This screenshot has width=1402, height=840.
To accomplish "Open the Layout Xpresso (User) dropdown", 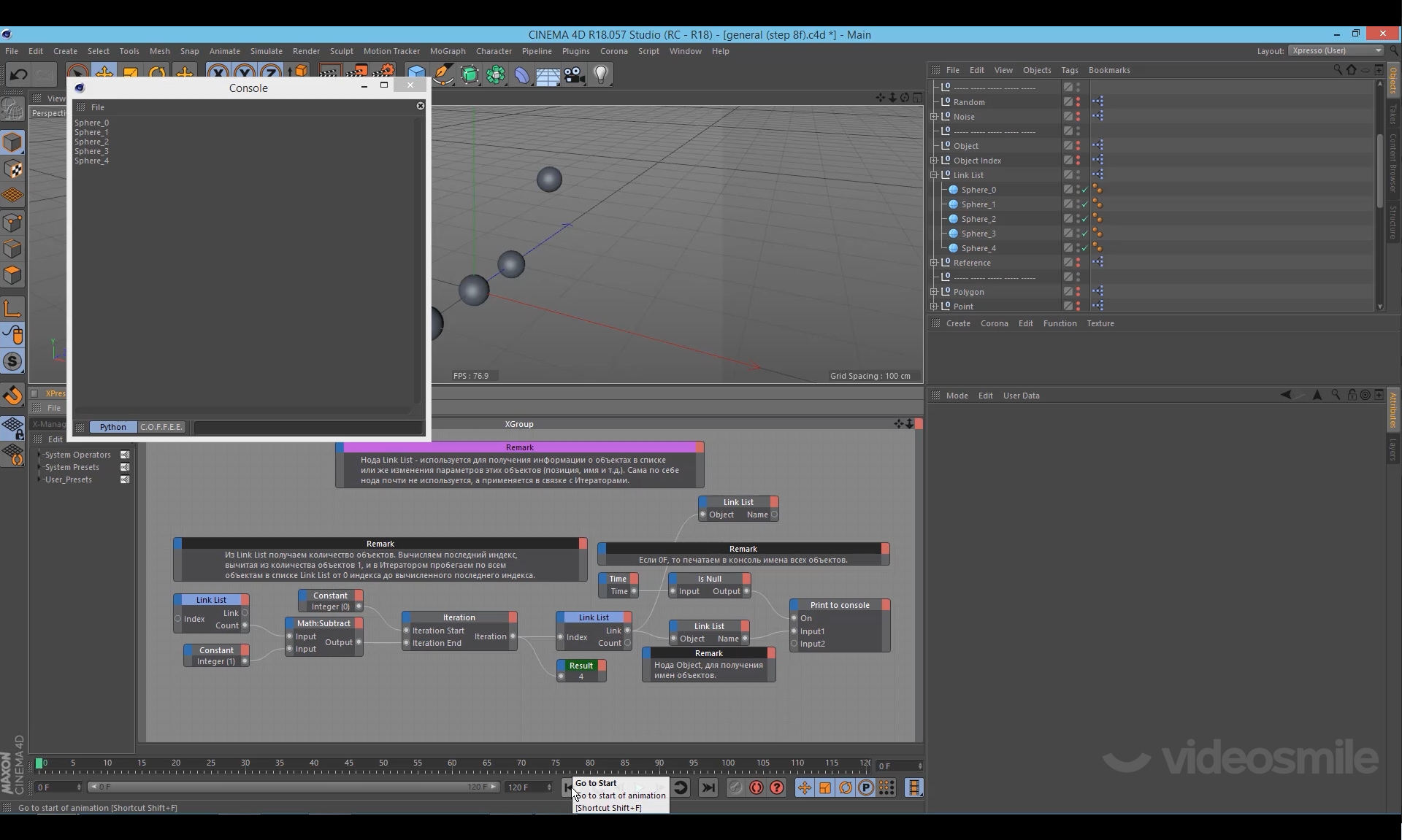I will coord(1336,50).
